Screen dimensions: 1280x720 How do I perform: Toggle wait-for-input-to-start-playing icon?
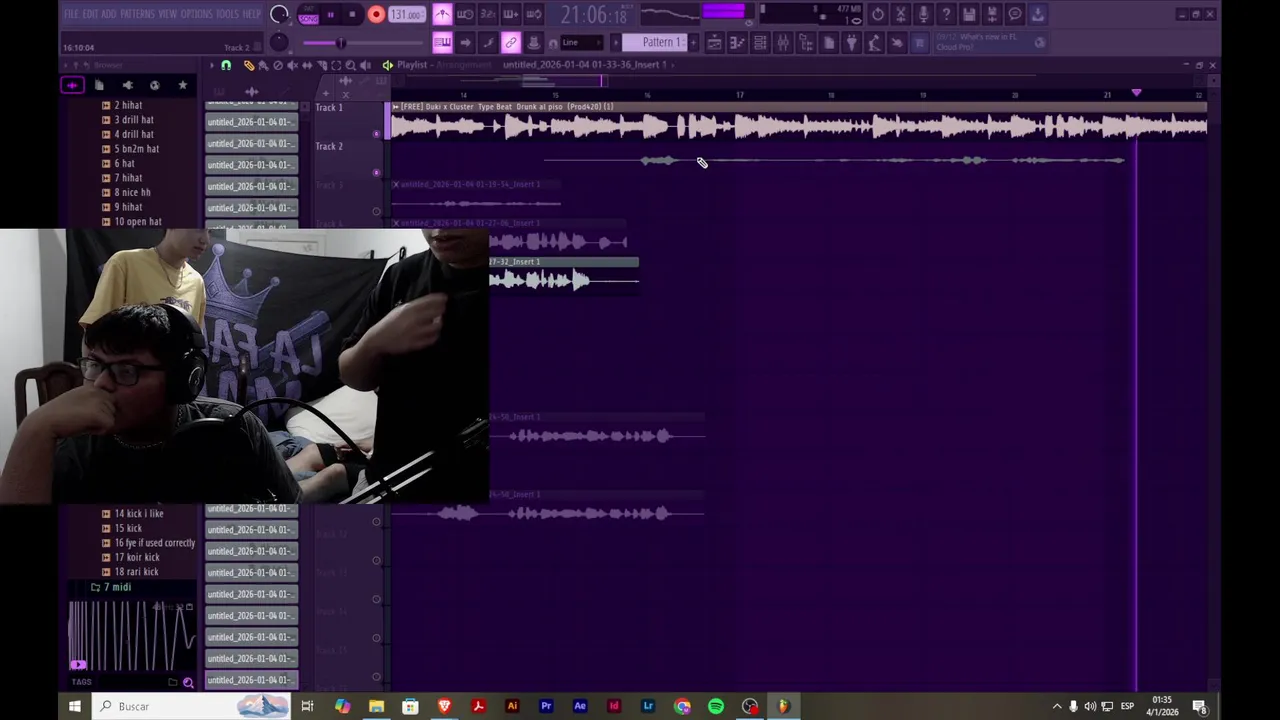point(465,14)
